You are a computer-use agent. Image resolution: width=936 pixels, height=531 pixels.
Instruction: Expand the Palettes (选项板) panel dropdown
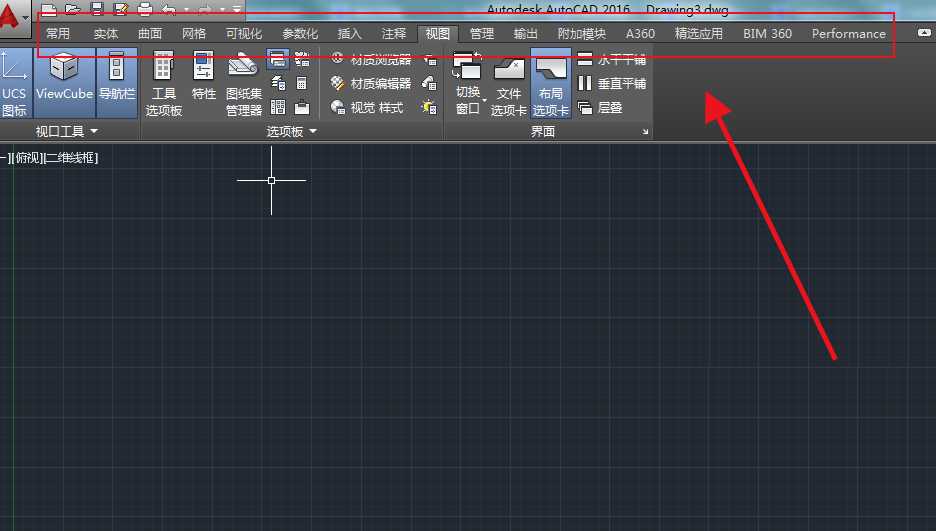pyautogui.click(x=292, y=131)
